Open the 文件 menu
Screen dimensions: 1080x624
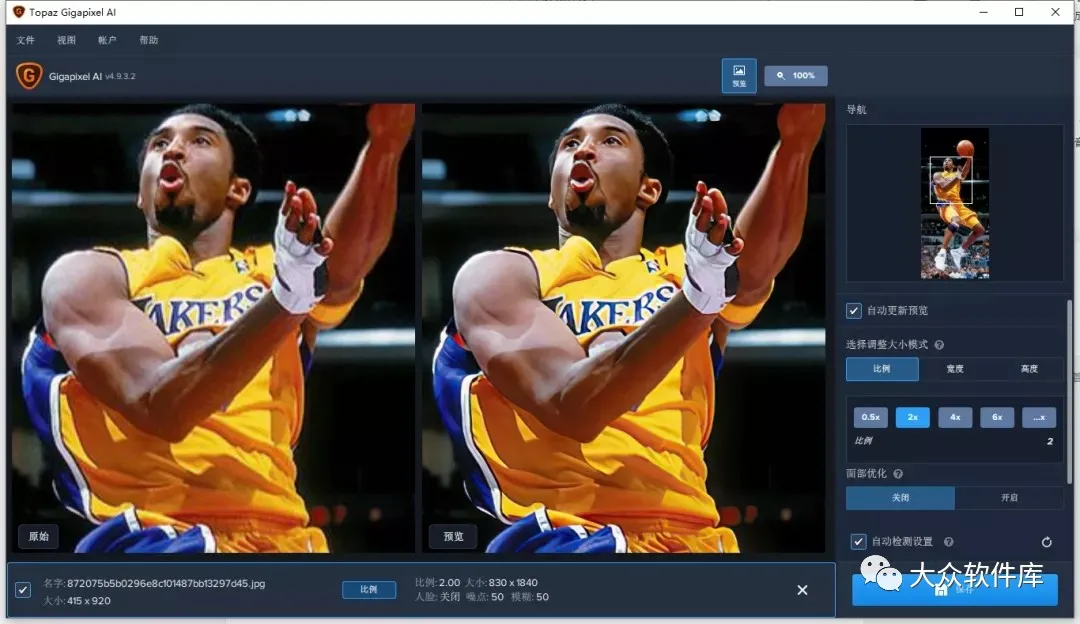coord(26,40)
